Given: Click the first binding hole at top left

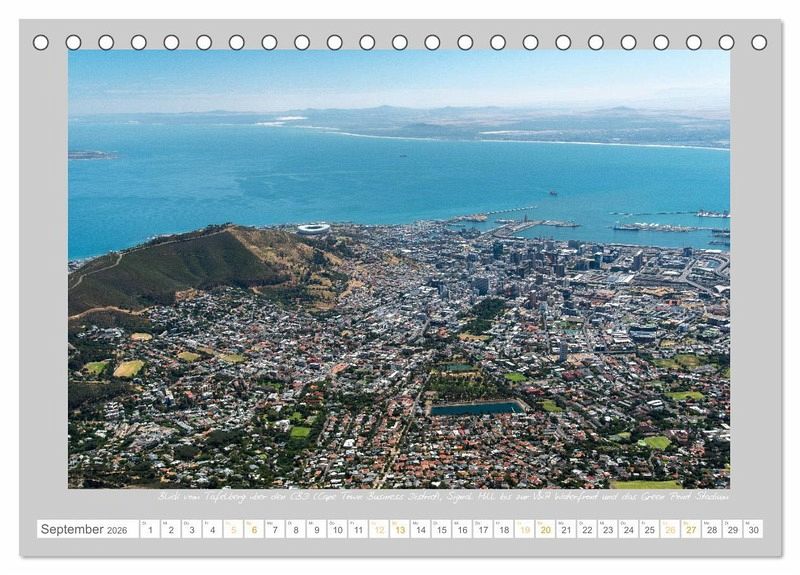Looking at the screenshot, I should (x=41, y=42).
